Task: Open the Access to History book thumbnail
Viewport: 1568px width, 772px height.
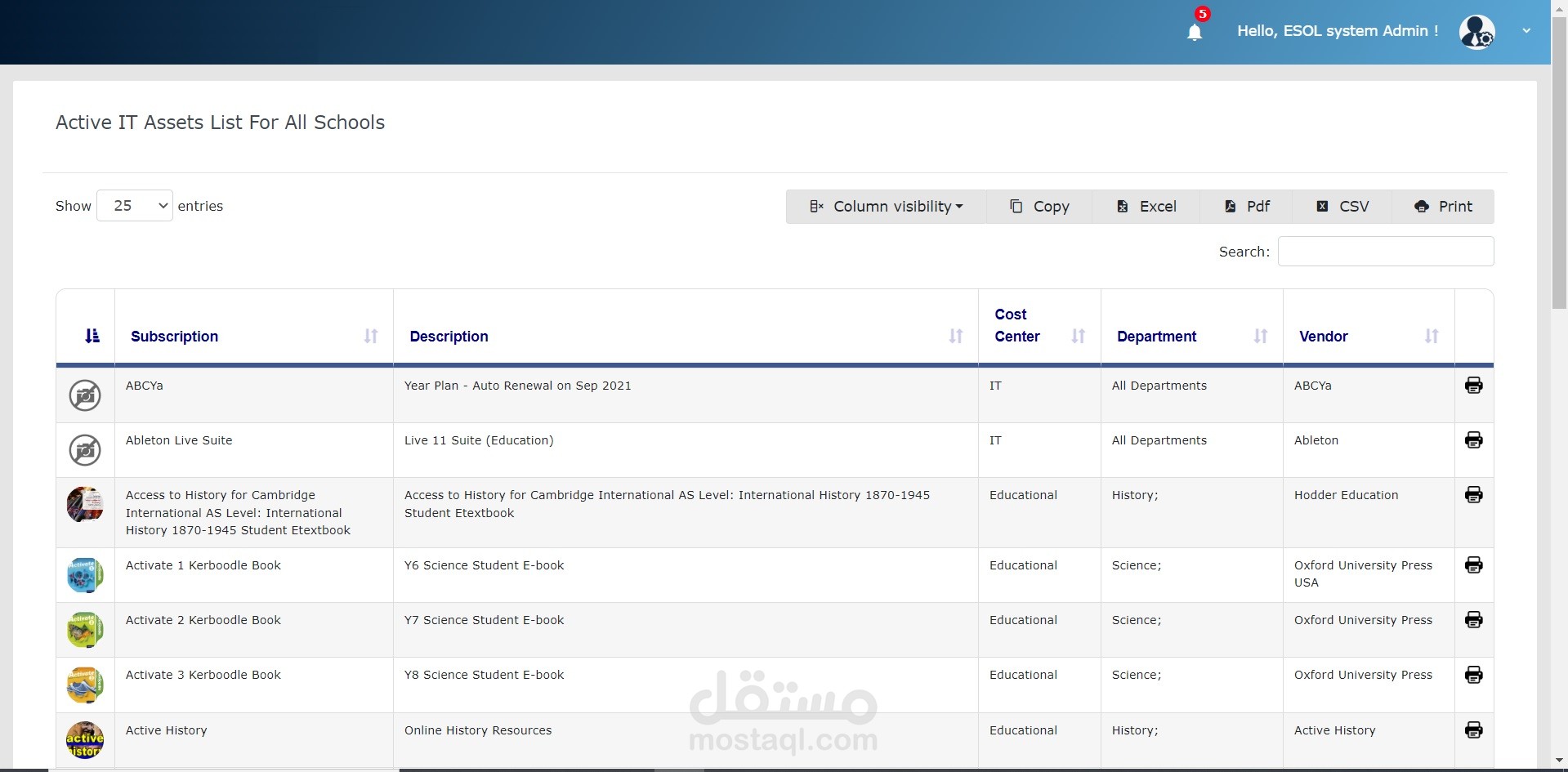Action: click(85, 505)
